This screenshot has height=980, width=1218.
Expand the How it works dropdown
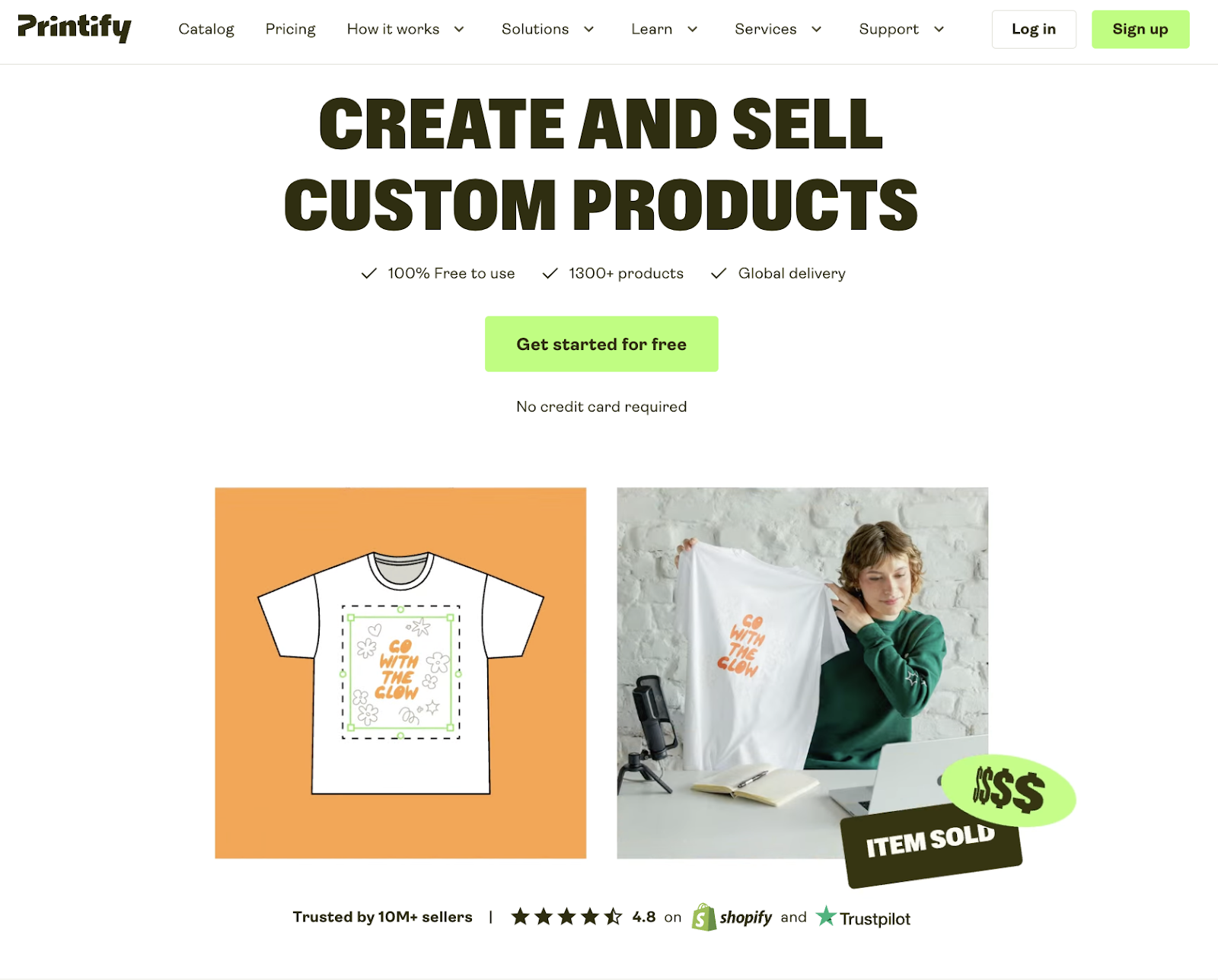[x=406, y=29]
